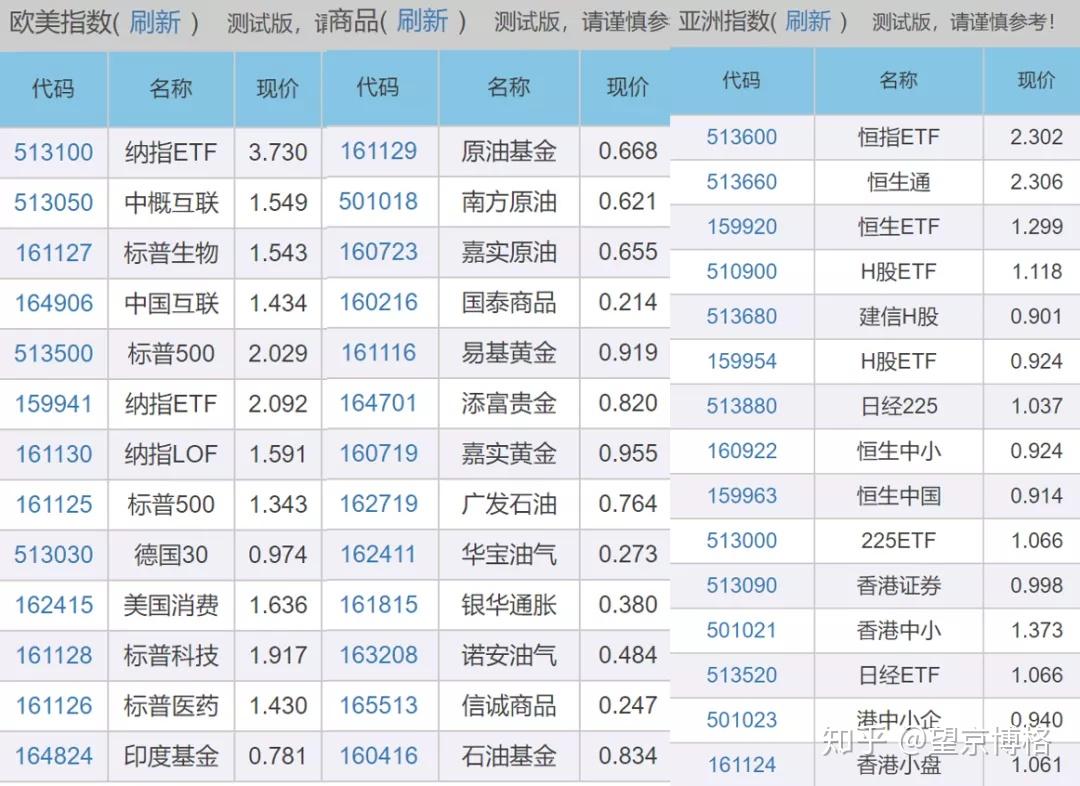The width and height of the screenshot is (1080, 786).
Task: Open fund code 161126 link
Action: click(x=54, y=705)
